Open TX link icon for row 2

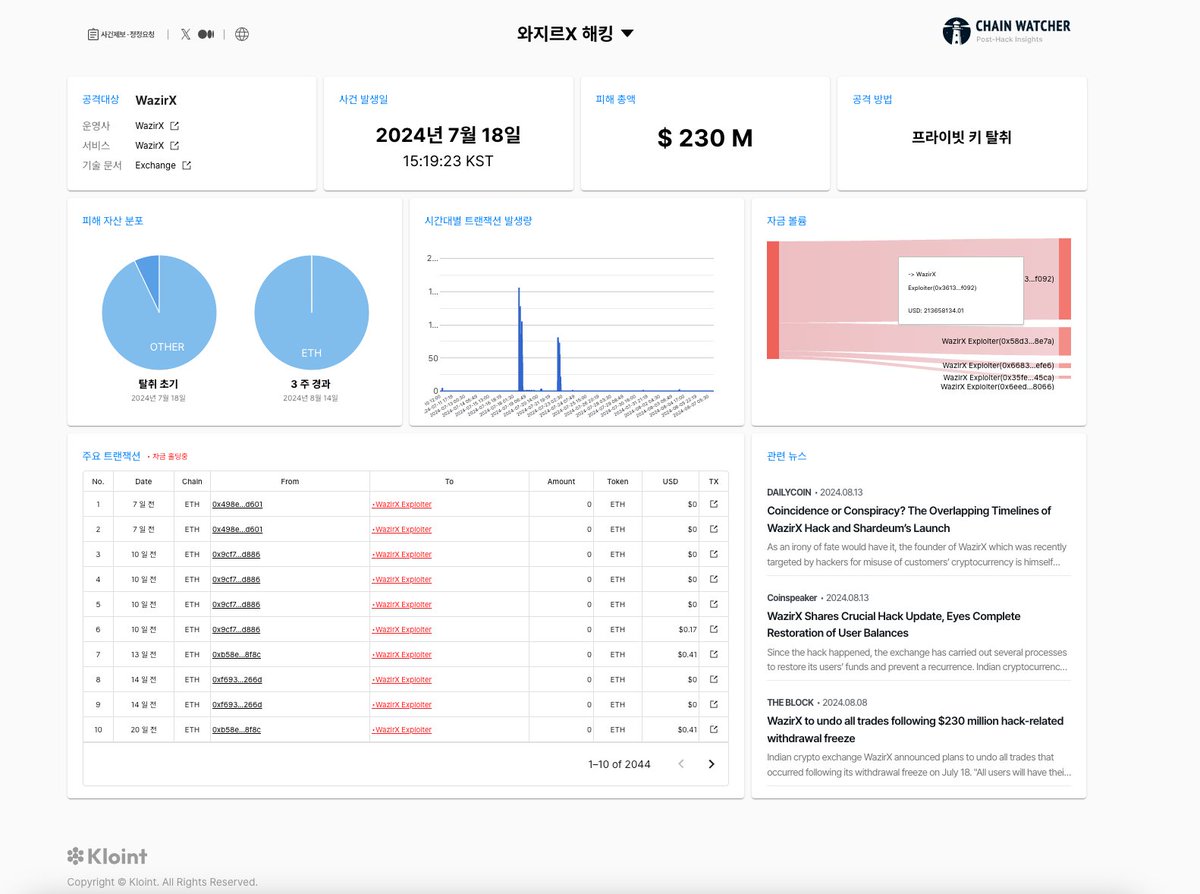point(713,529)
